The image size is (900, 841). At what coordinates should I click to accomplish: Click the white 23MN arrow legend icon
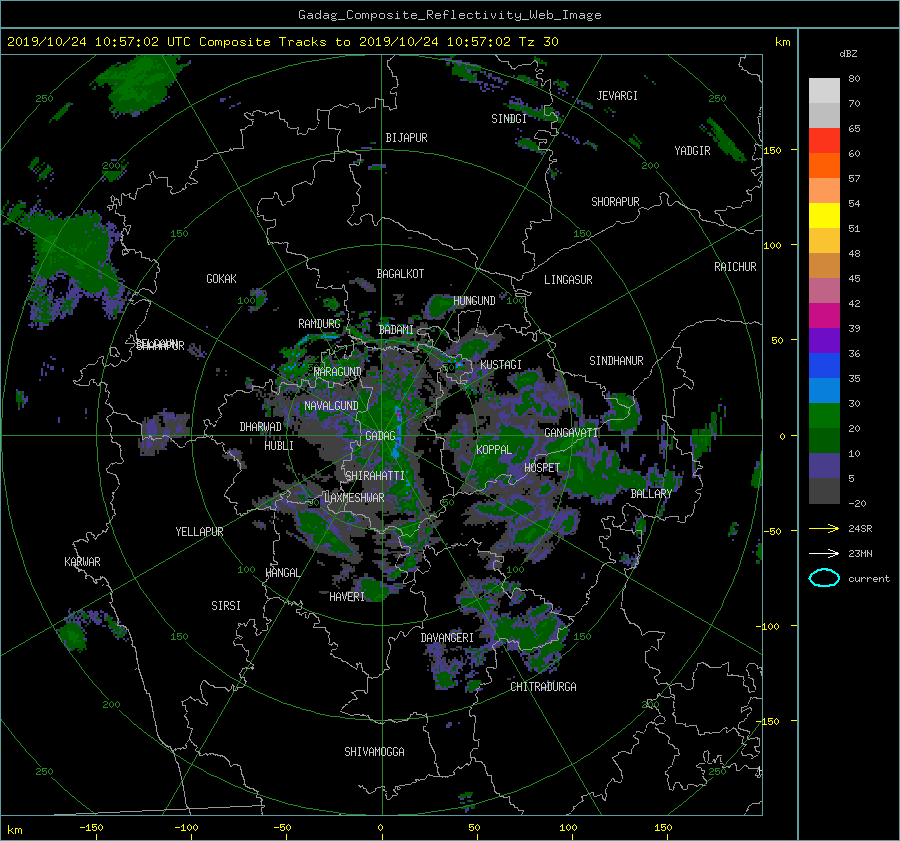[x=824, y=553]
